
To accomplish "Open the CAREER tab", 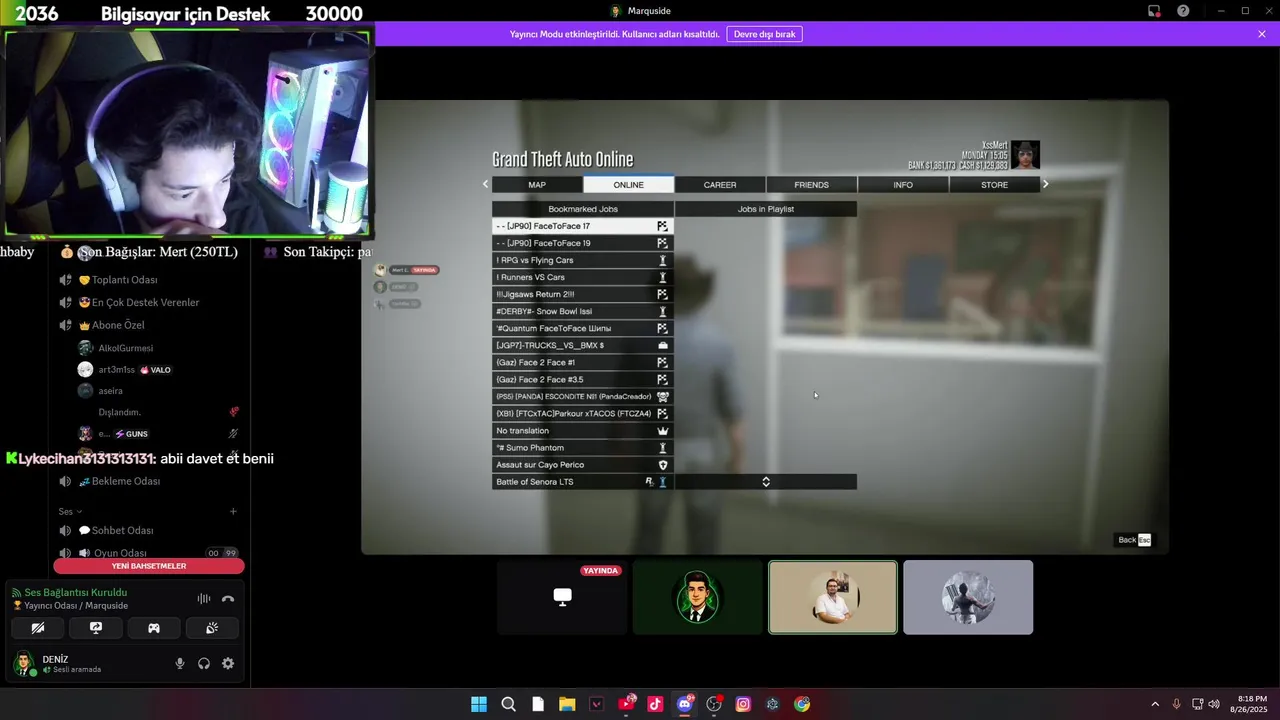I will click(720, 185).
